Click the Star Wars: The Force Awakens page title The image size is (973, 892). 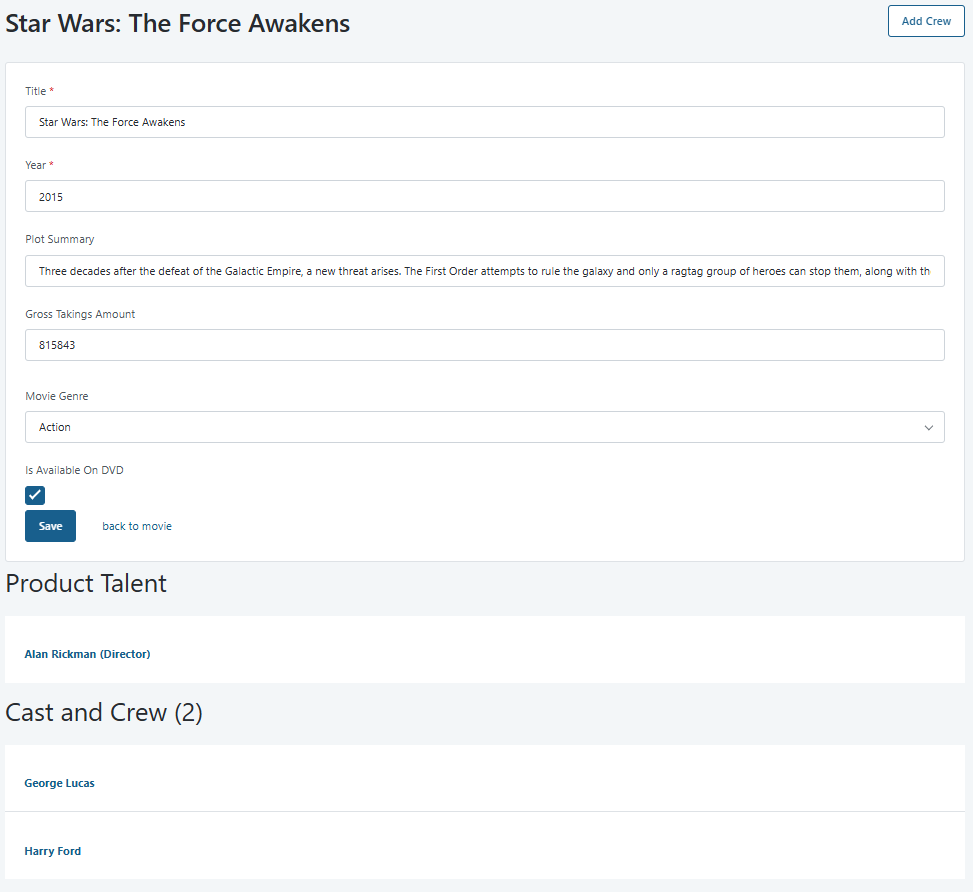coord(177,24)
